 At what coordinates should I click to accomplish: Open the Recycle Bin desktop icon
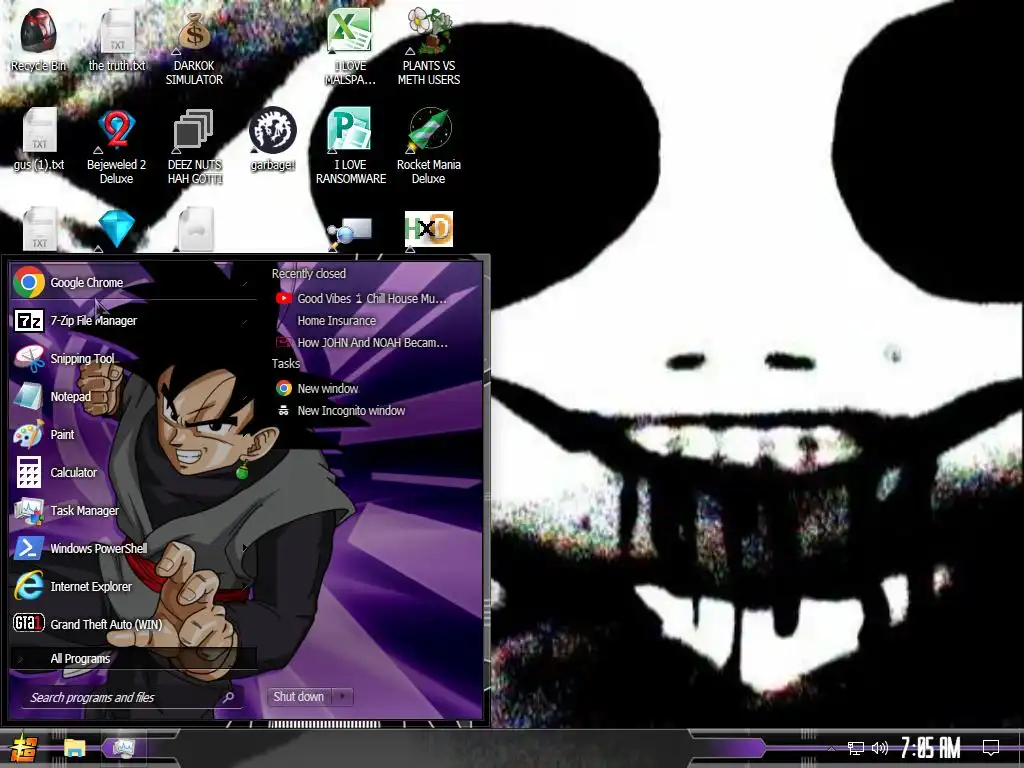click(x=38, y=39)
